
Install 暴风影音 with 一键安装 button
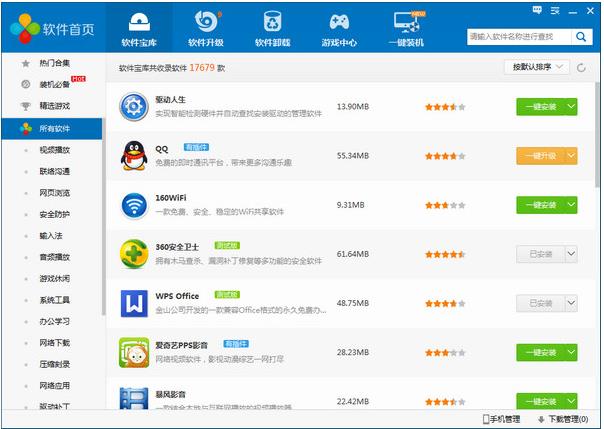pyautogui.click(x=541, y=401)
